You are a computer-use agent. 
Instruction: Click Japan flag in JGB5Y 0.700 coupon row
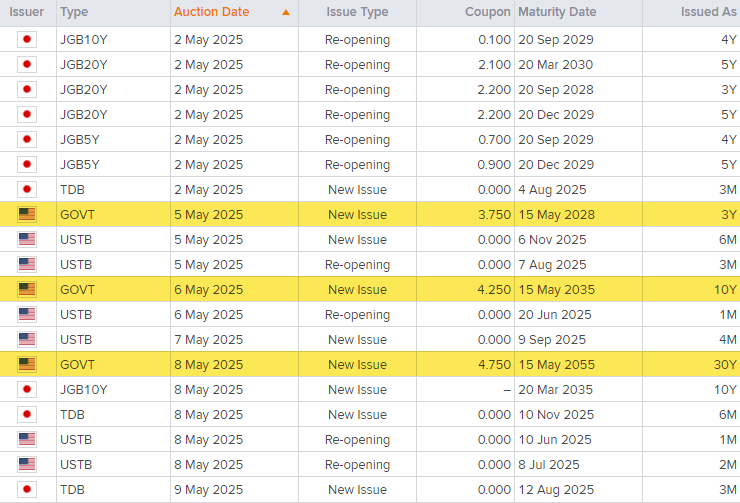[x=27, y=139]
